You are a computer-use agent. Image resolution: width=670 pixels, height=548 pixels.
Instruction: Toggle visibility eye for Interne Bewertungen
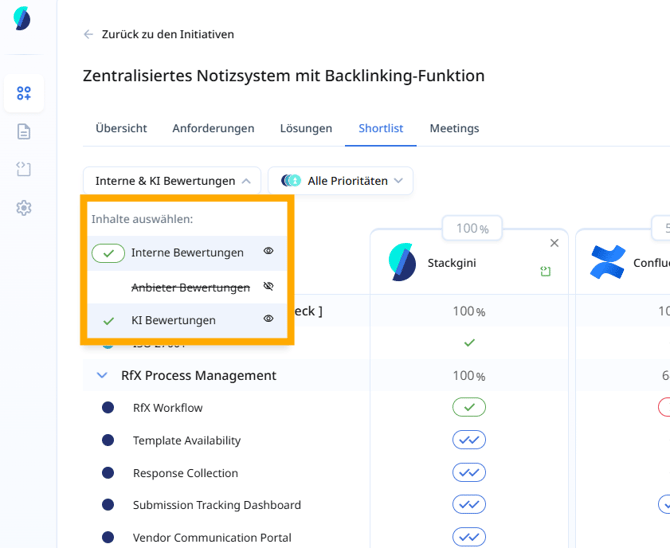(x=268, y=252)
